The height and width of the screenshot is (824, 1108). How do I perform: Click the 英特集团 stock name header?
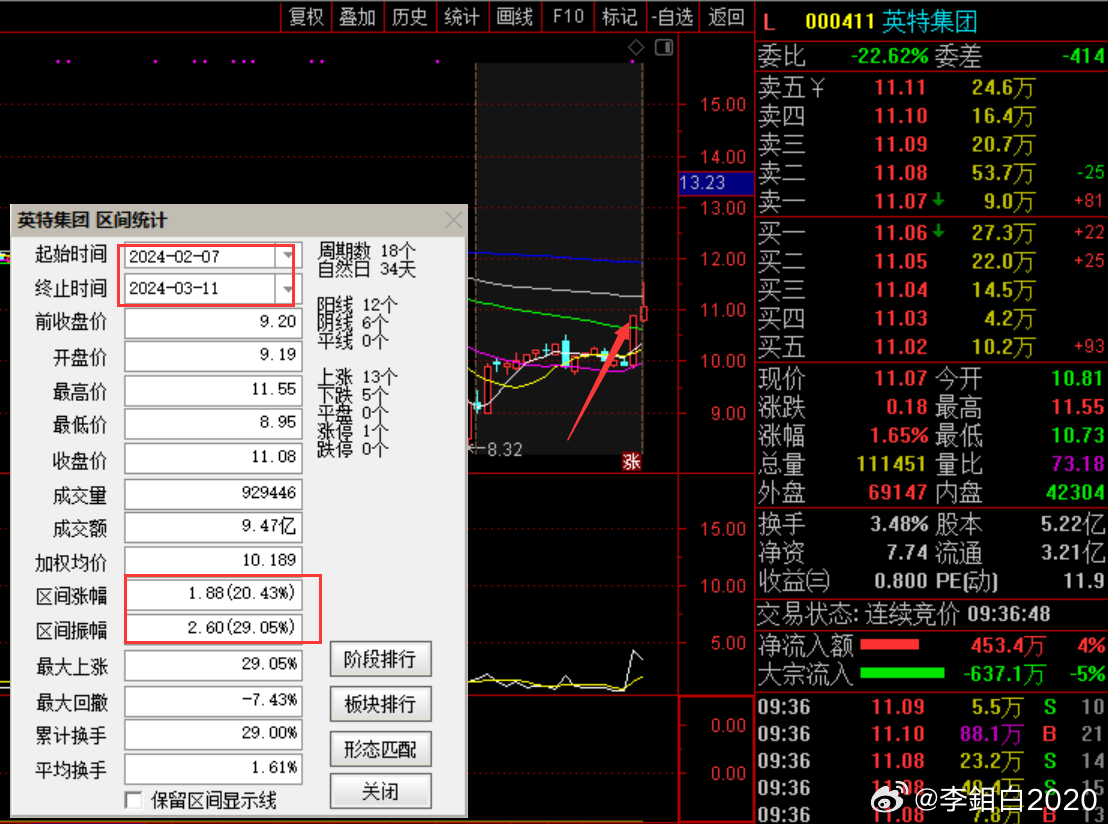[x=928, y=21]
